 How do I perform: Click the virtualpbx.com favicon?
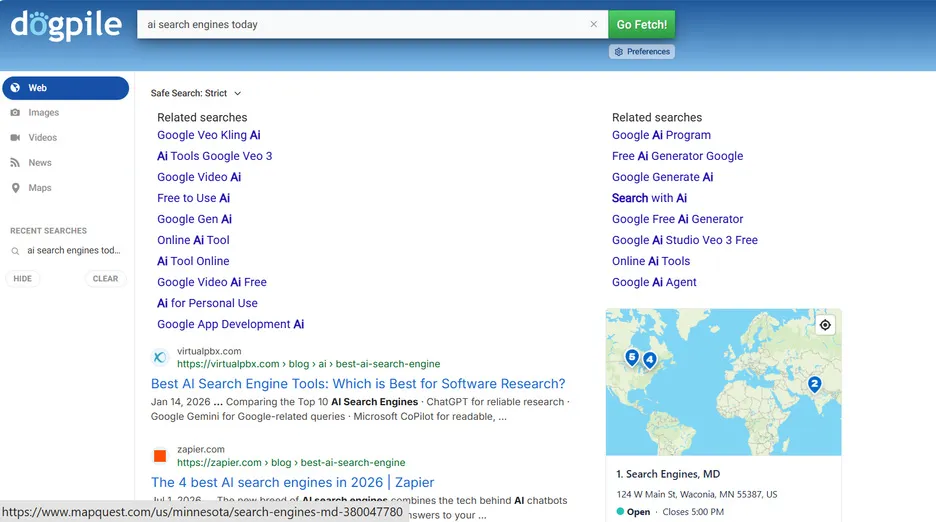pos(159,357)
